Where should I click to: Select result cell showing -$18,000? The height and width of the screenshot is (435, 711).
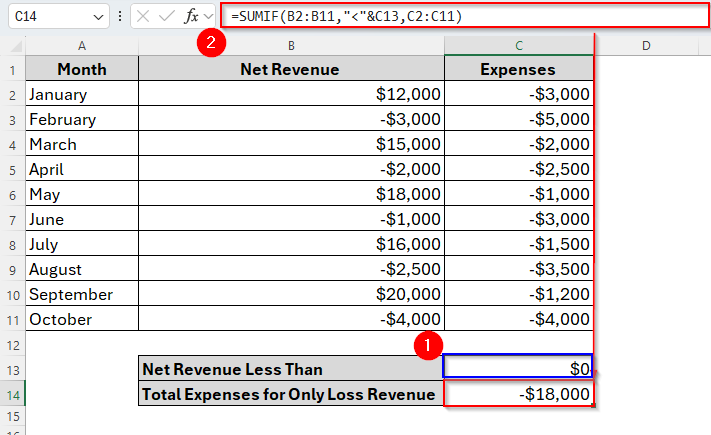coord(518,394)
